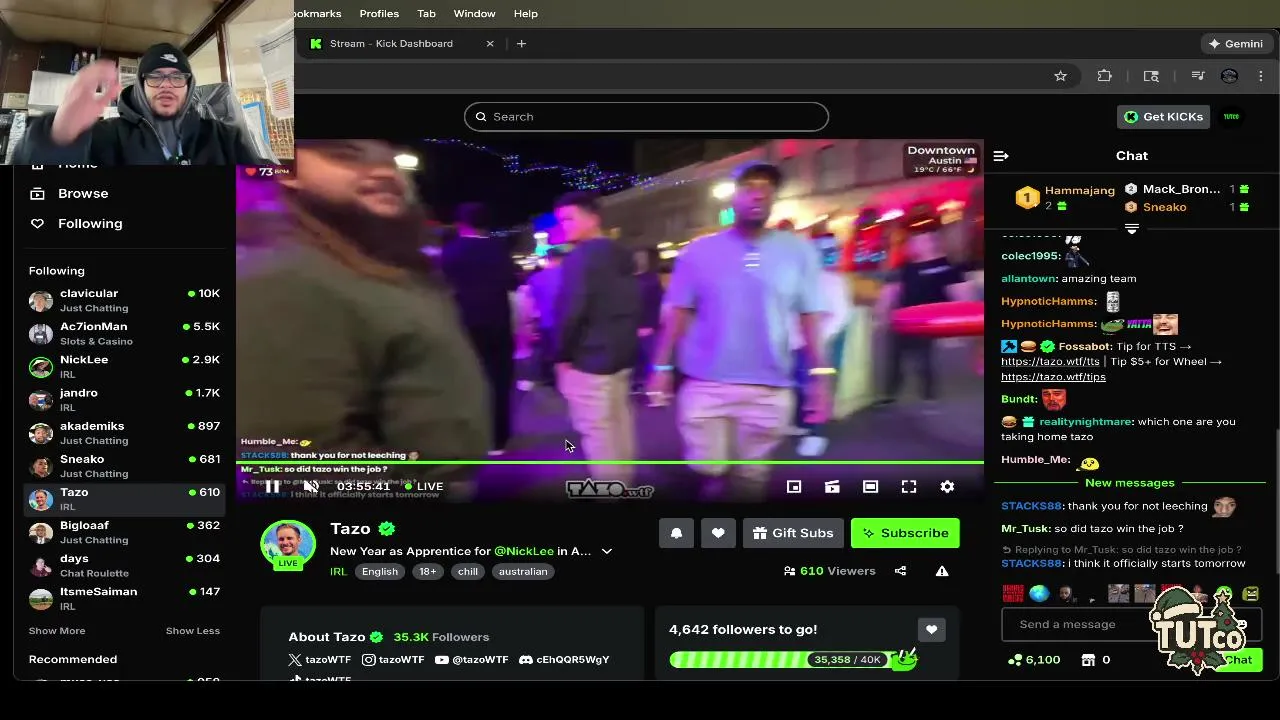
Task: Open Gift Subs for Tazo
Action: pos(794,533)
